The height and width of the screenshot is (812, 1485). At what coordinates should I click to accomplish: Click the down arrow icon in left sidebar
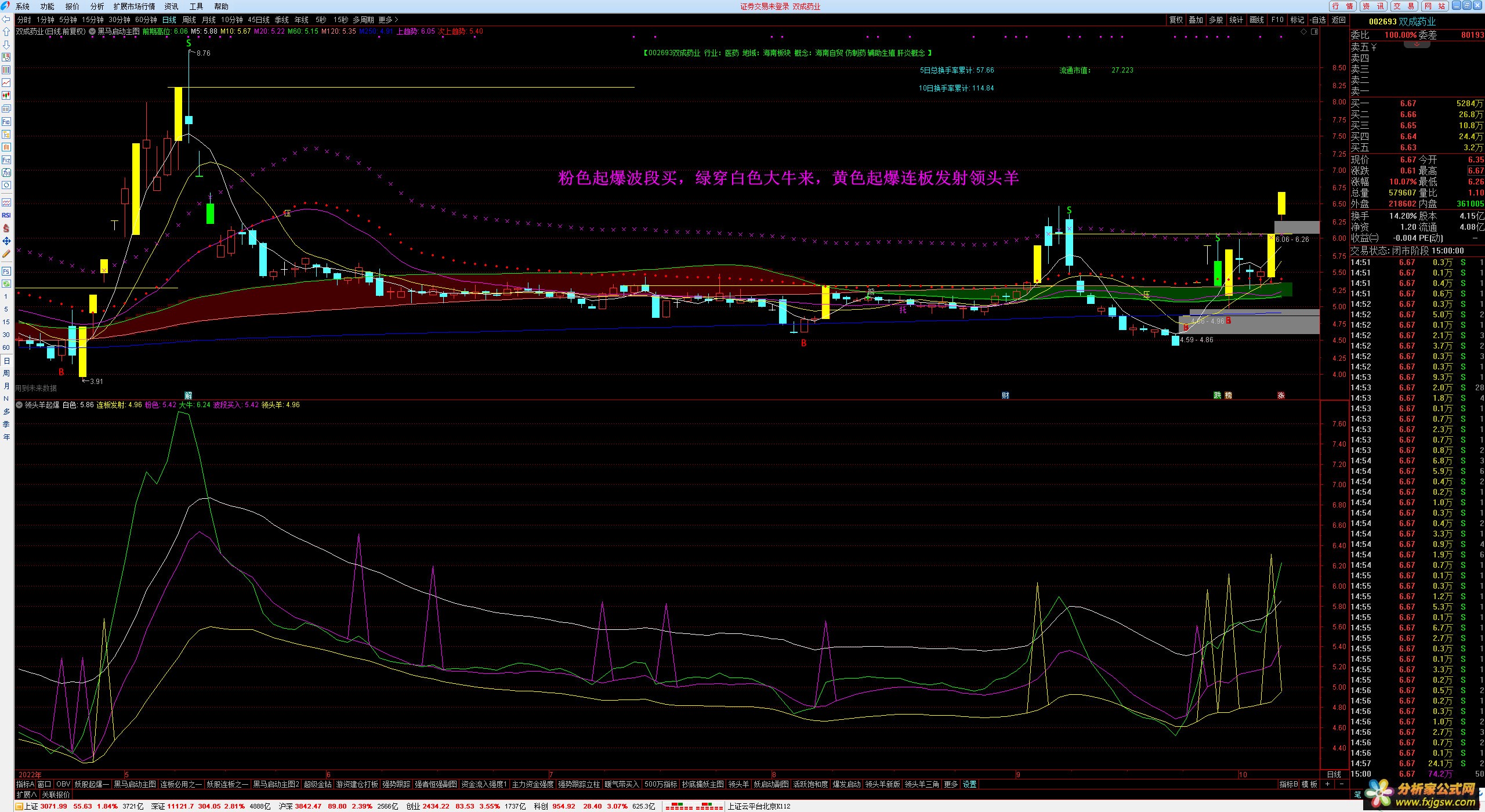(6, 45)
